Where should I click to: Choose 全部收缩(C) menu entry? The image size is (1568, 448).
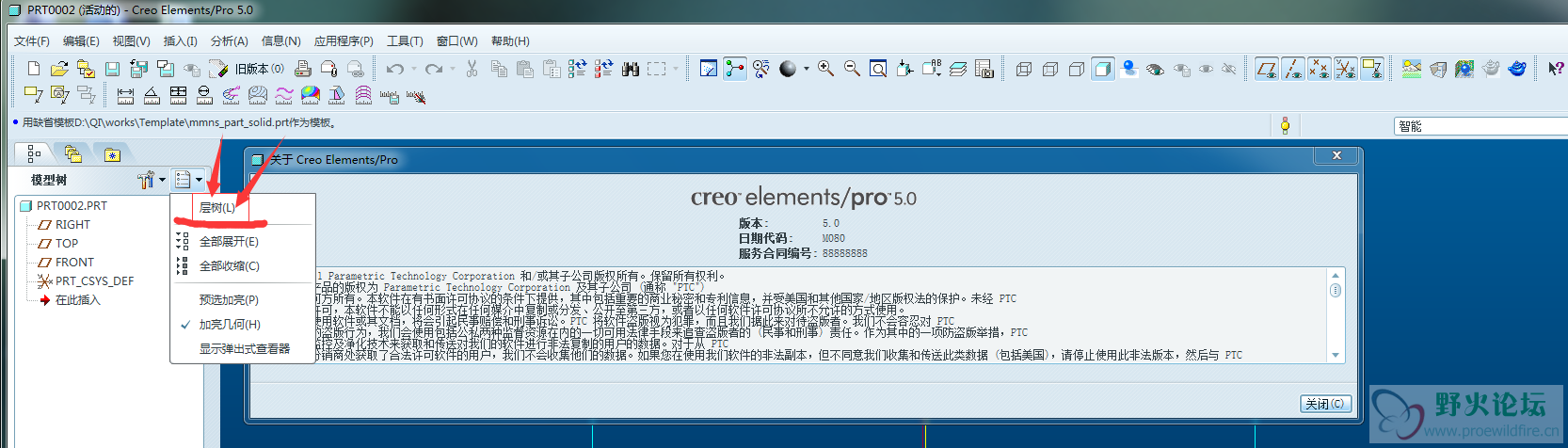pyautogui.click(x=229, y=266)
